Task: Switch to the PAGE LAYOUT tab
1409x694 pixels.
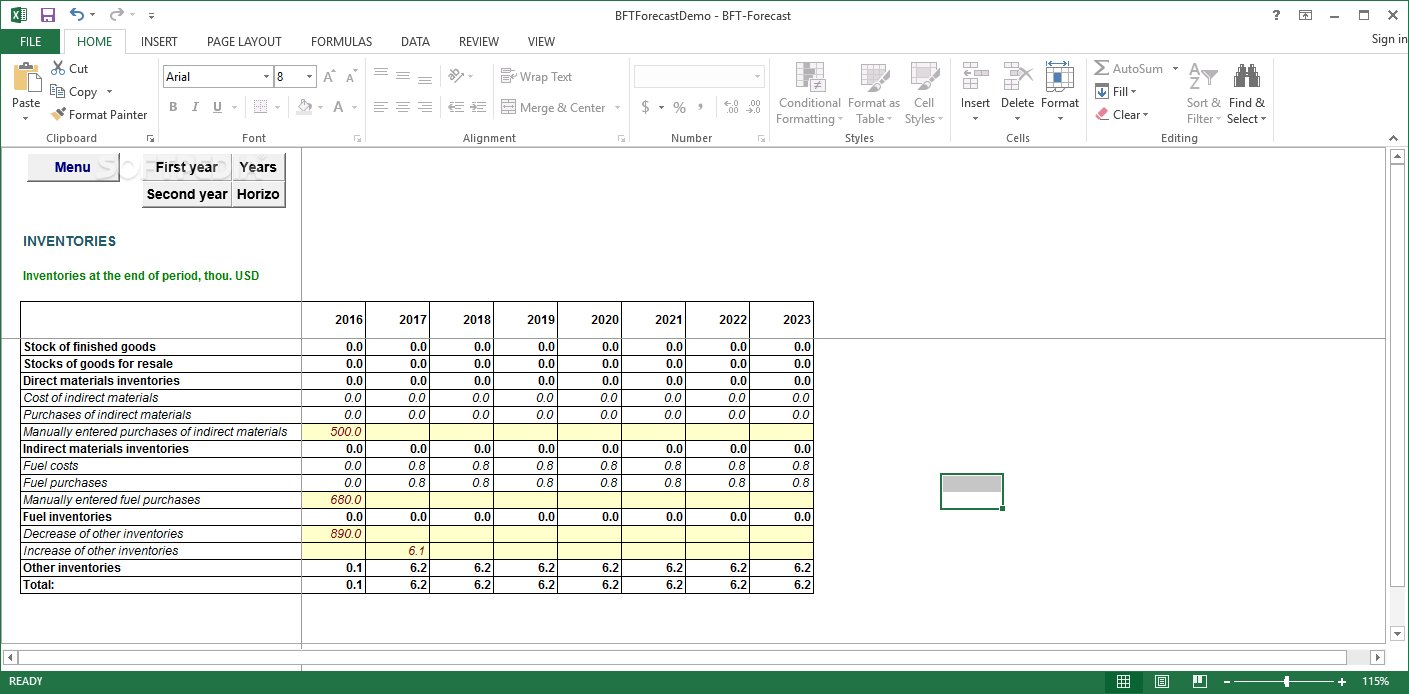Action: pyautogui.click(x=244, y=41)
